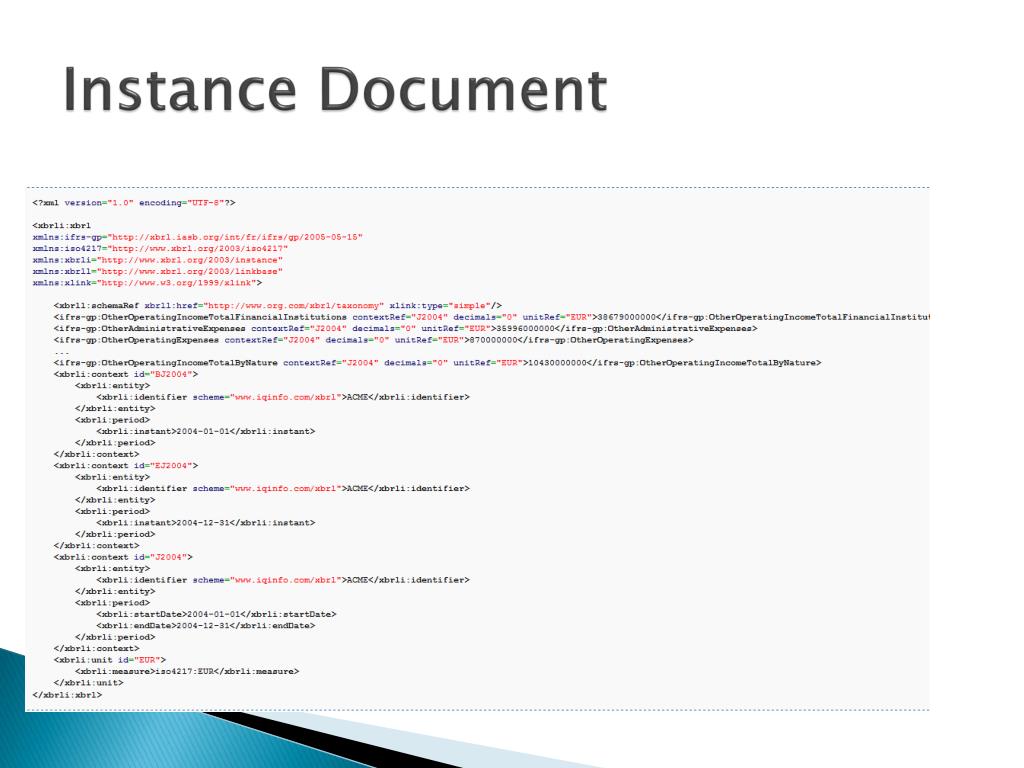This screenshot has height=768, width=1024.
Task: Click the xbrll:schemaRef taxonomy href line
Action: click(x=278, y=306)
